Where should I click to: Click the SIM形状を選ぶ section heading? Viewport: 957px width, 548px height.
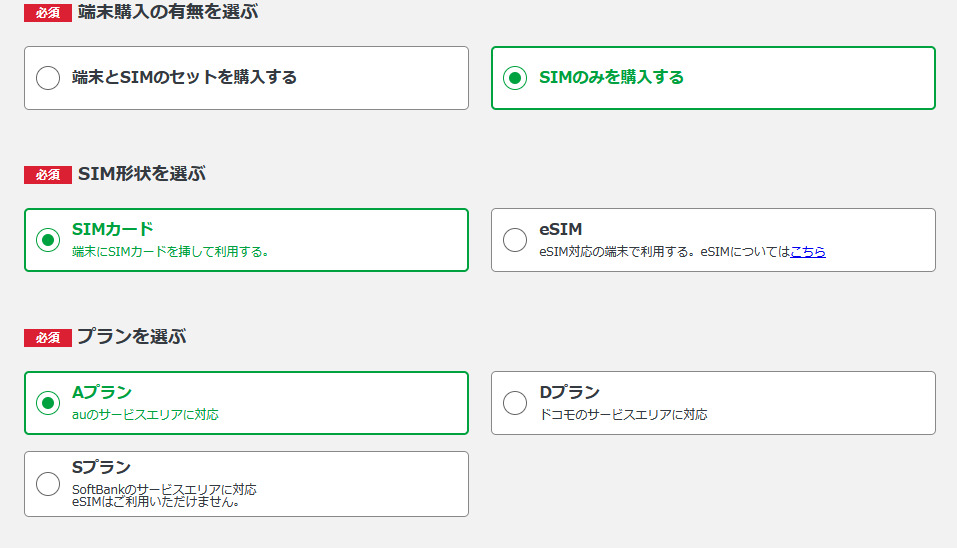click(141, 174)
